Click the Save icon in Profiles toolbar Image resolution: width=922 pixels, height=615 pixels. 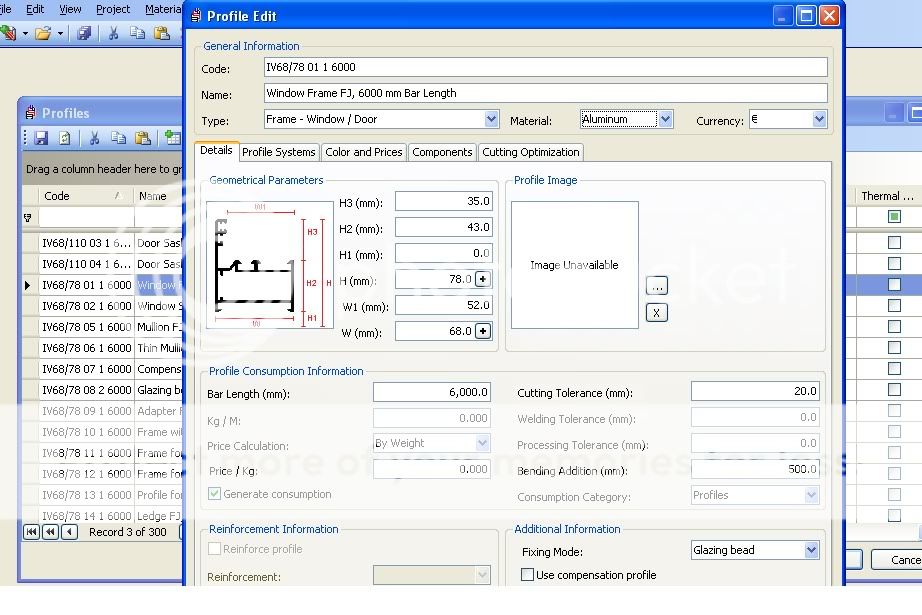pyautogui.click(x=41, y=139)
